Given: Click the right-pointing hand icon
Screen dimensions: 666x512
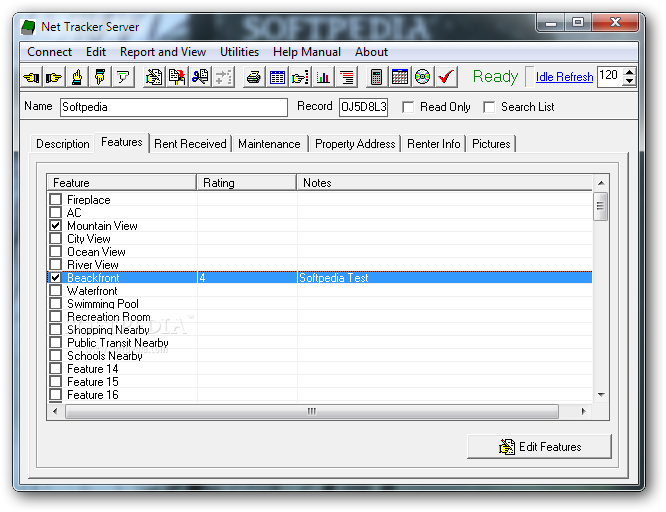Looking at the screenshot, I should pyautogui.click(x=54, y=77).
